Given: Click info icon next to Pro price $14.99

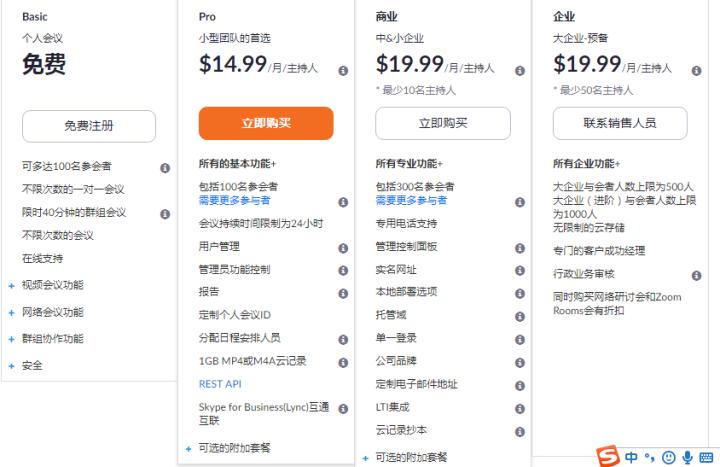Looking at the screenshot, I should pyautogui.click(x=343, y=71).
